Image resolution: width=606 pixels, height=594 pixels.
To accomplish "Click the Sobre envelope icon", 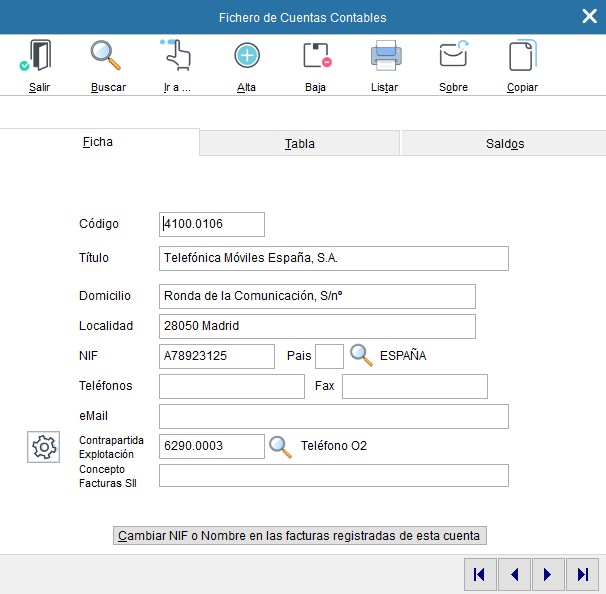I will click(x=453, y=57).
